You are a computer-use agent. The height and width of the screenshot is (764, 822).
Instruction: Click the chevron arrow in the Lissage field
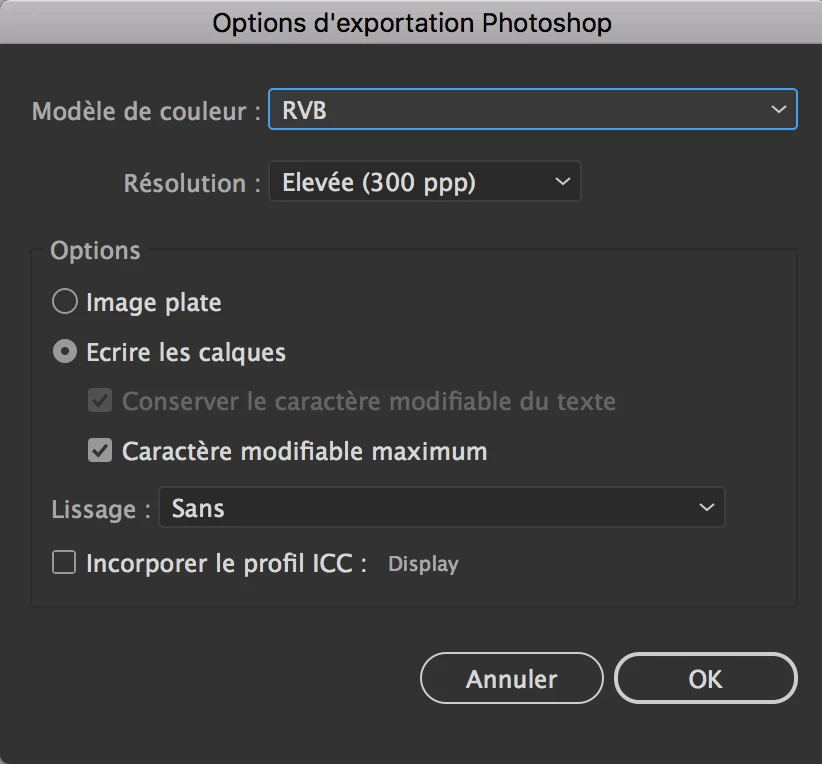pyautogui.click(x=706, y=508)
